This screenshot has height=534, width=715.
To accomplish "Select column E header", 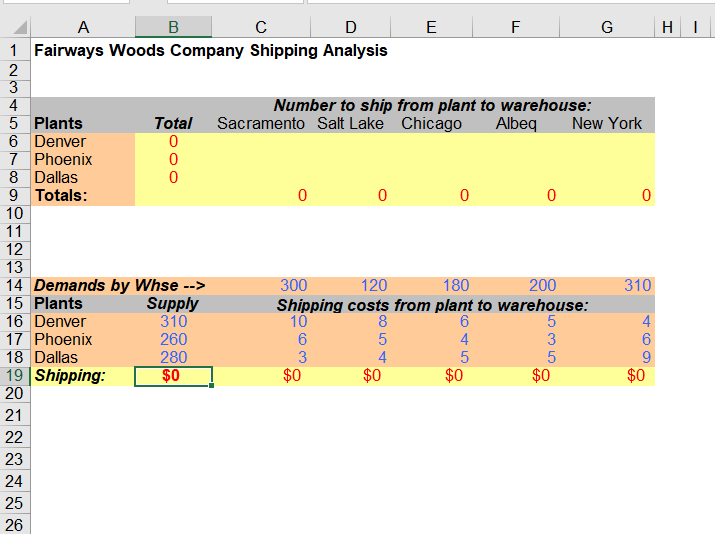I will (x=431, y=27).
